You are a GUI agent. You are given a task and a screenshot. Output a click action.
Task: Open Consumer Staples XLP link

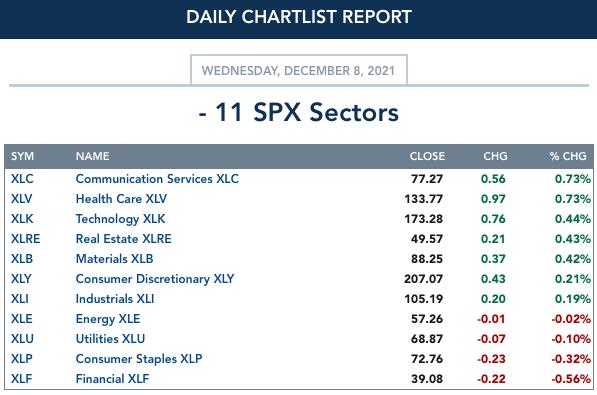[x=139, y=359]
